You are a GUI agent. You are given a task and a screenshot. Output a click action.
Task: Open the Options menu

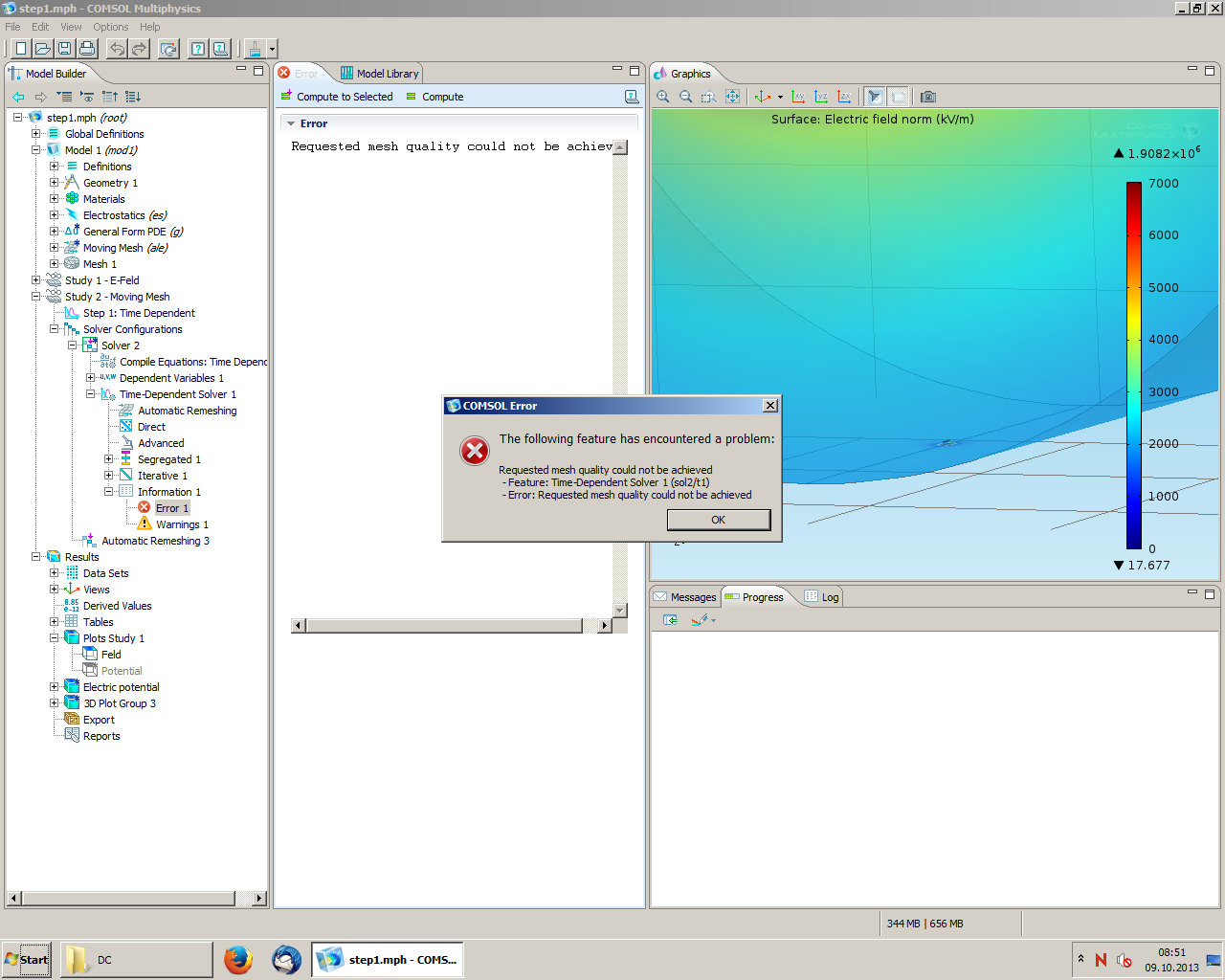[111, 27]
